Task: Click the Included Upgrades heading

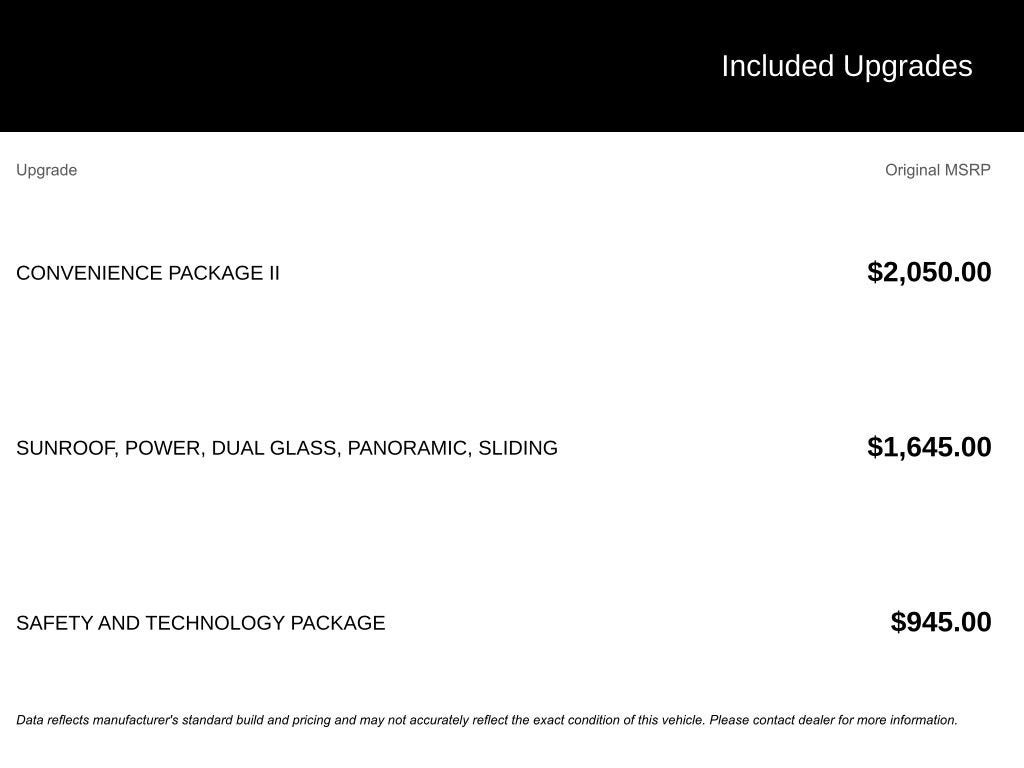Action: click(846, 66)
